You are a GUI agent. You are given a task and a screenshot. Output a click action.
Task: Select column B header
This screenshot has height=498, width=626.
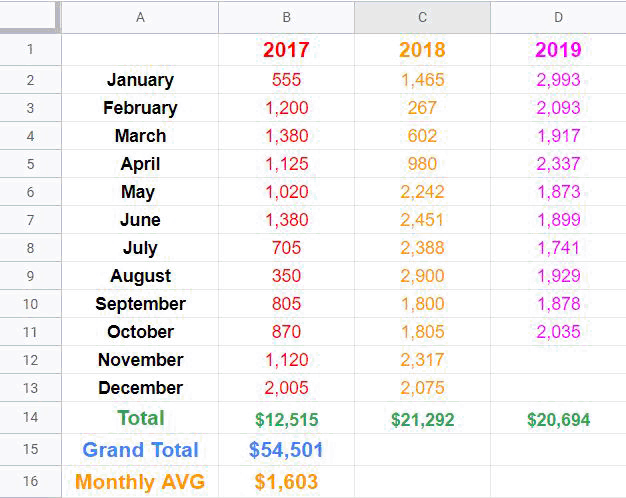287,17
